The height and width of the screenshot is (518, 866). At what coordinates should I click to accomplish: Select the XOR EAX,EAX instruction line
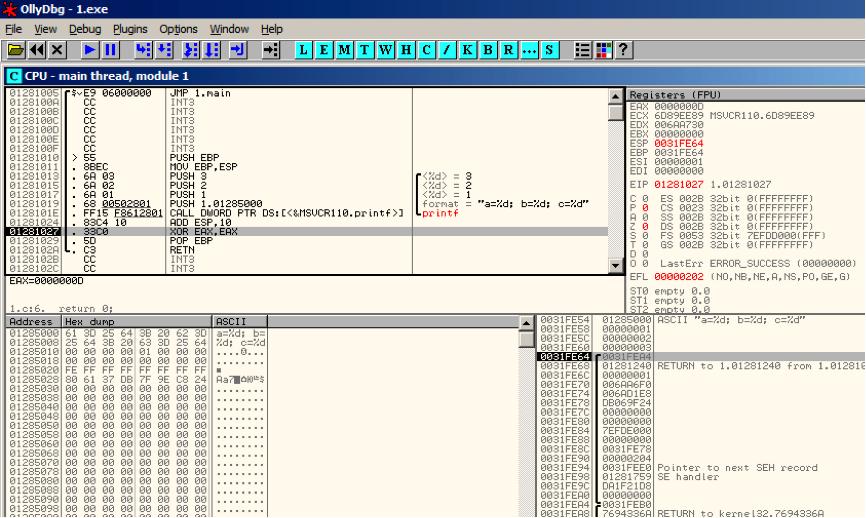(x=307, y=231)
